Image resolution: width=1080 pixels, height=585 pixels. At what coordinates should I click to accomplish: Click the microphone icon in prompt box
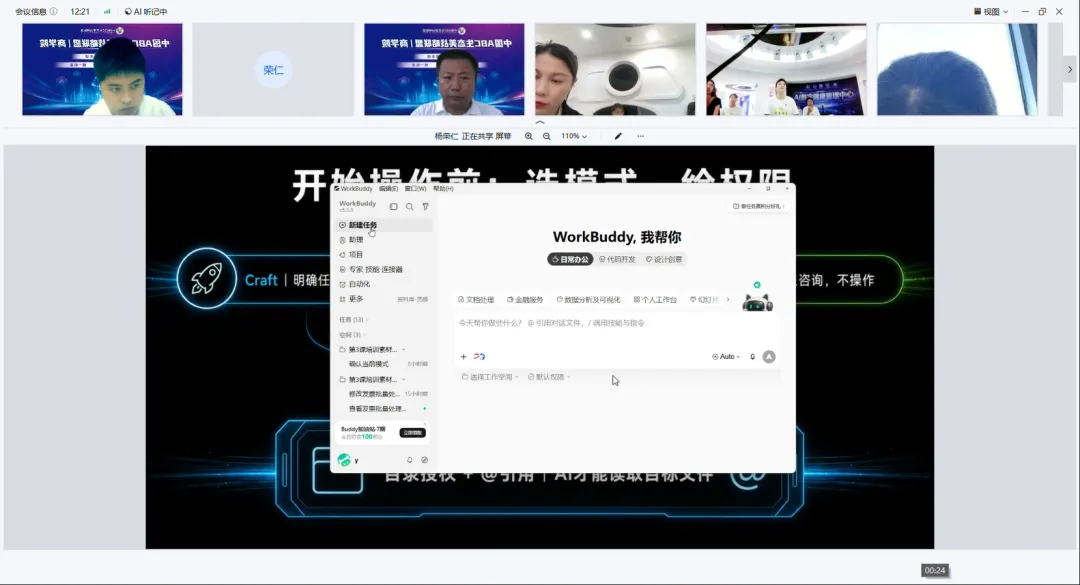click(x=753, y=357)
